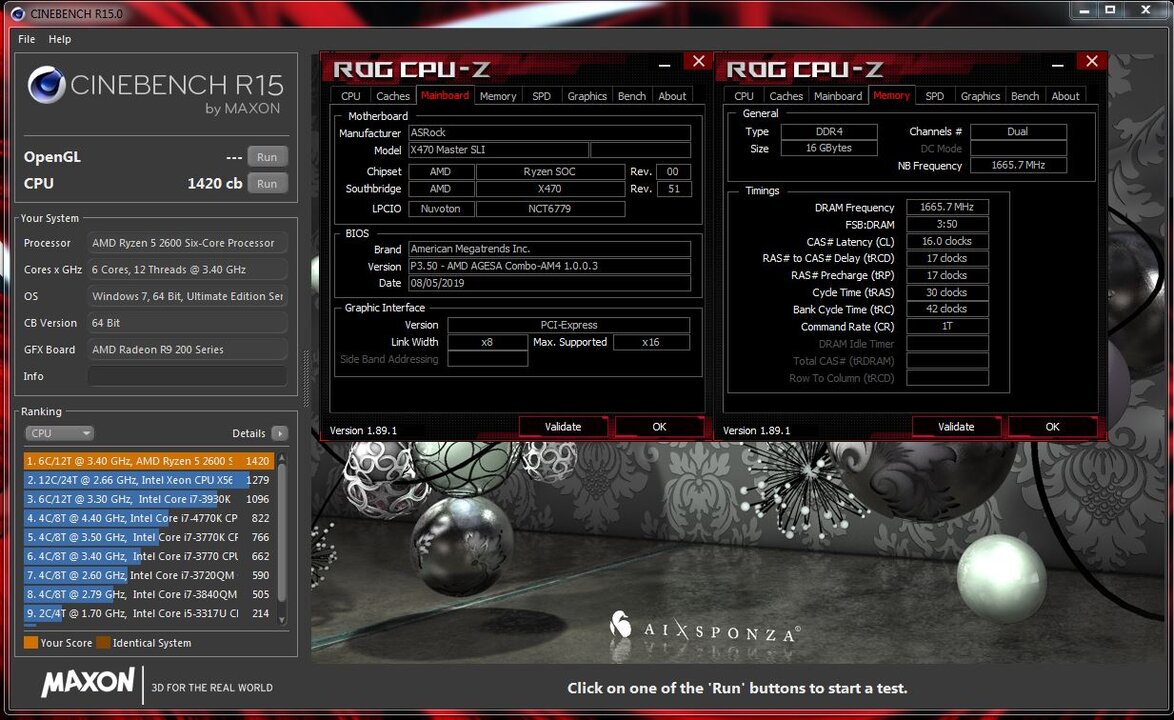
Task: Click the Identical System color swatch
Action: (x=103, y=643)
